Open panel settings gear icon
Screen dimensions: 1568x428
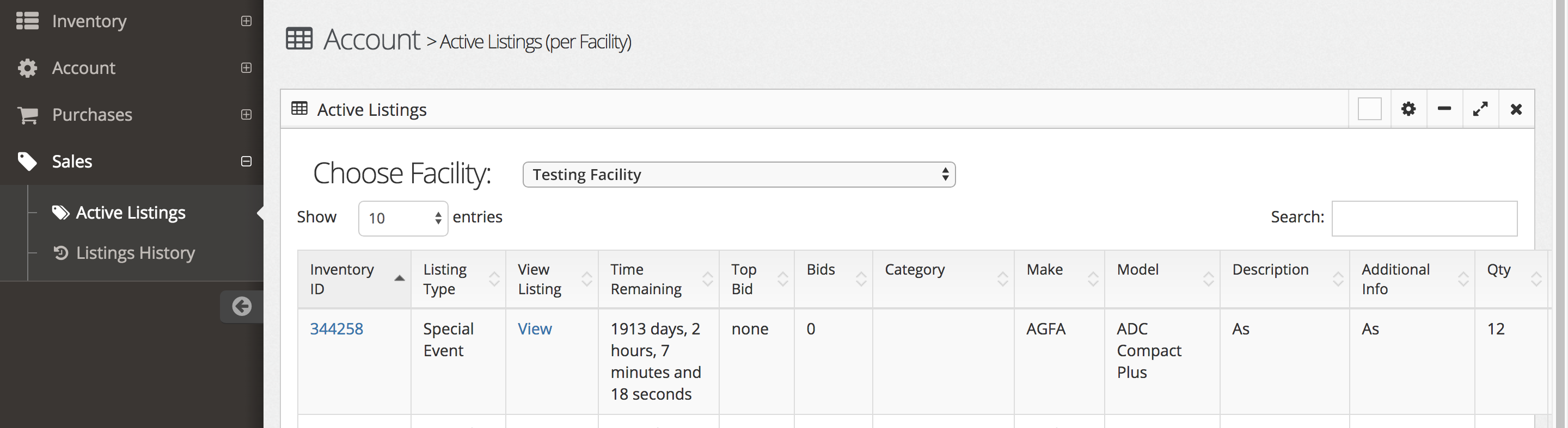point(1408,109)
